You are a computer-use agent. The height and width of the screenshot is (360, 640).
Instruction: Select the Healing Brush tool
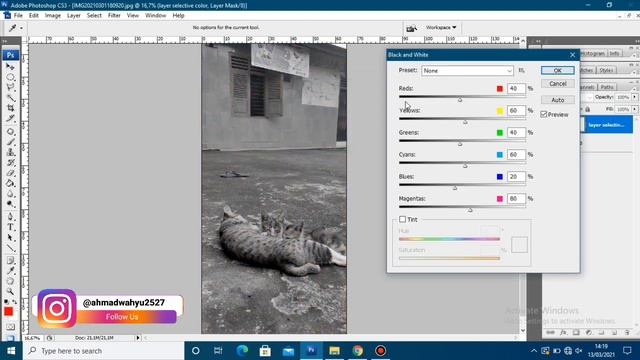tap(10, 131)
